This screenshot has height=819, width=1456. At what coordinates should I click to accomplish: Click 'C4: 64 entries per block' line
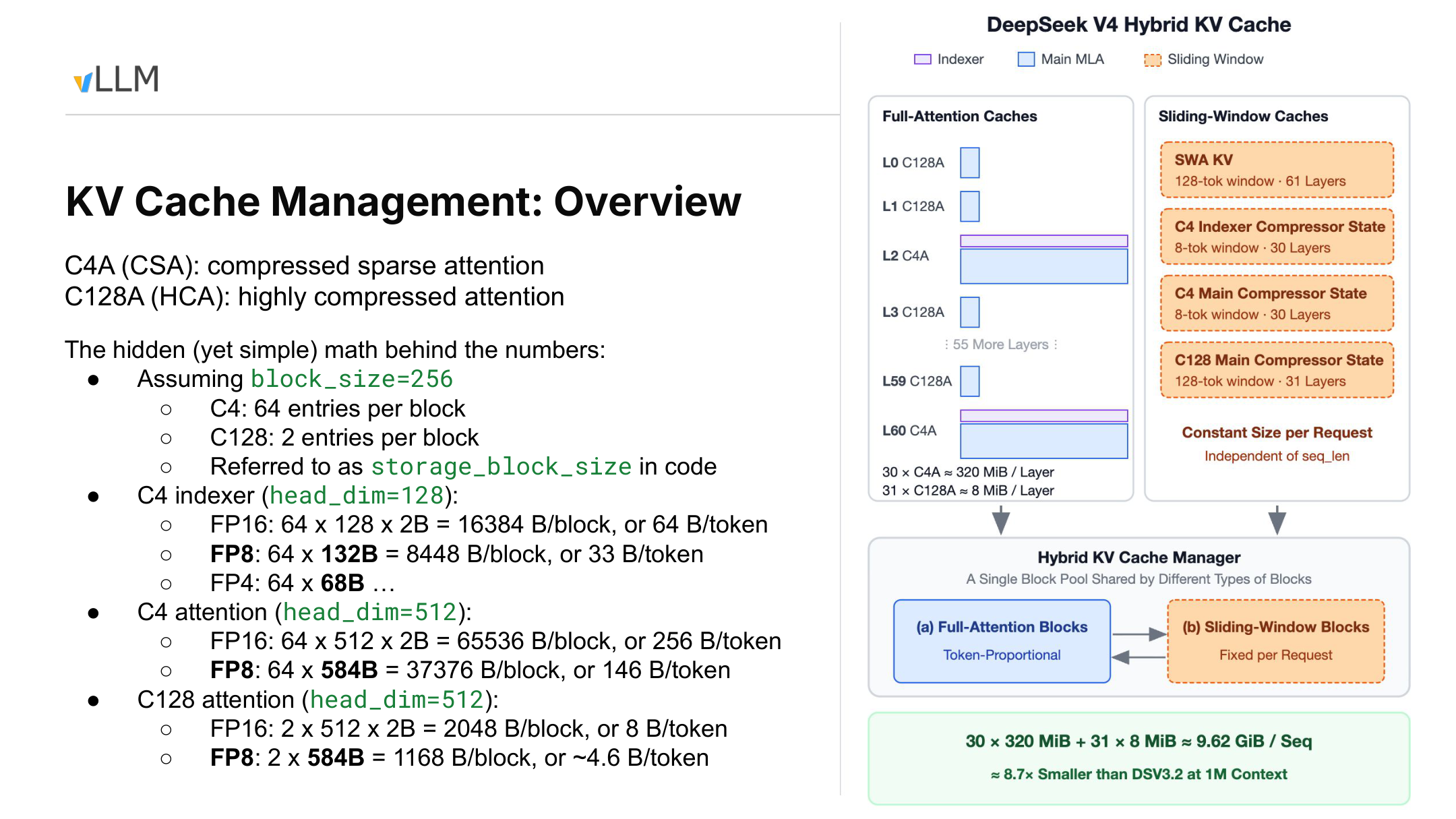pos(338,408)
